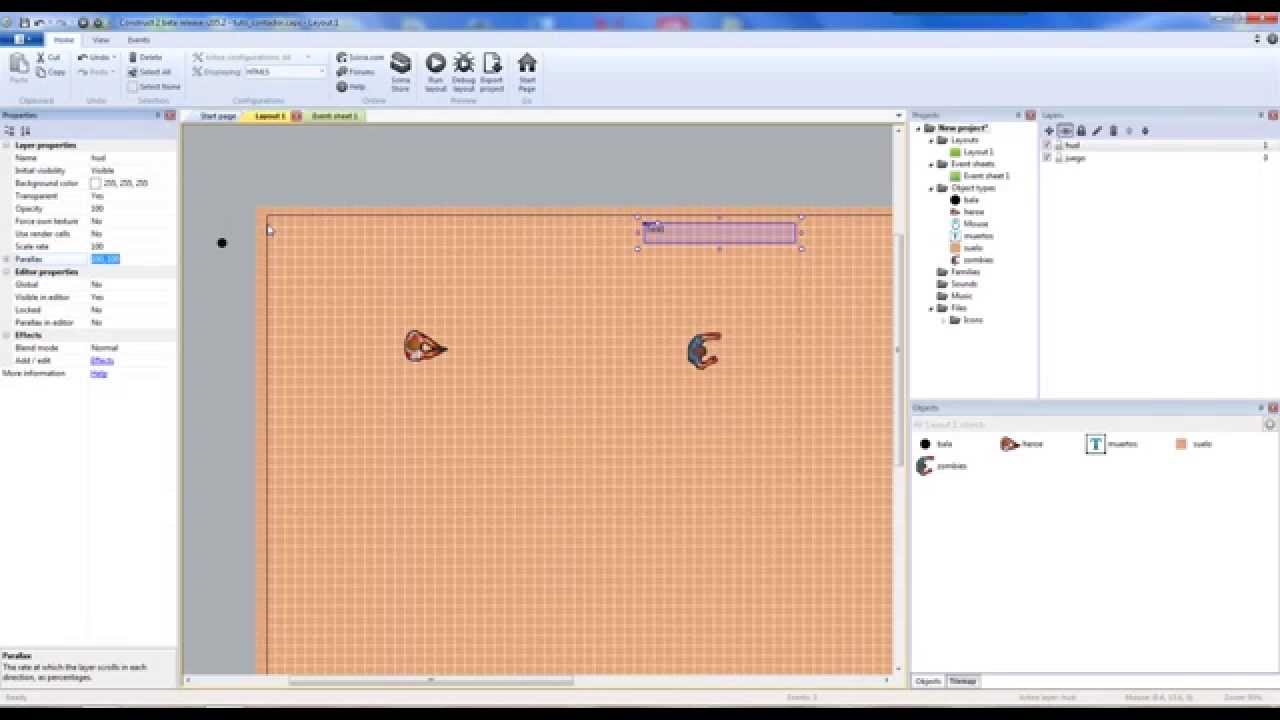The height and width of the screenshot is (720, 1280).
Task: Toggle visibility checkbox of juego layer
Action: point(1047,158)
